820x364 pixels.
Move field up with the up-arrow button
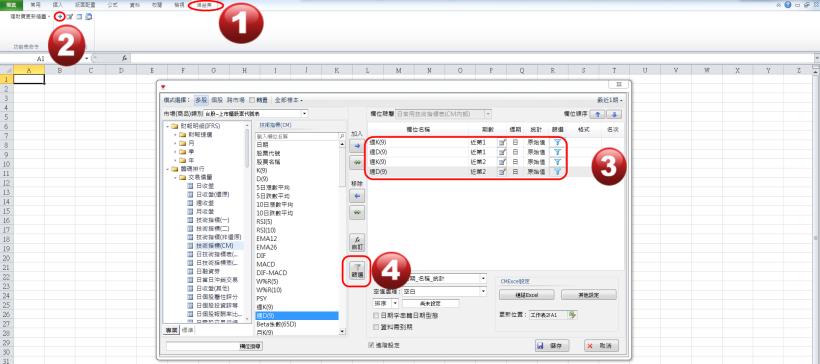[598, 115]
